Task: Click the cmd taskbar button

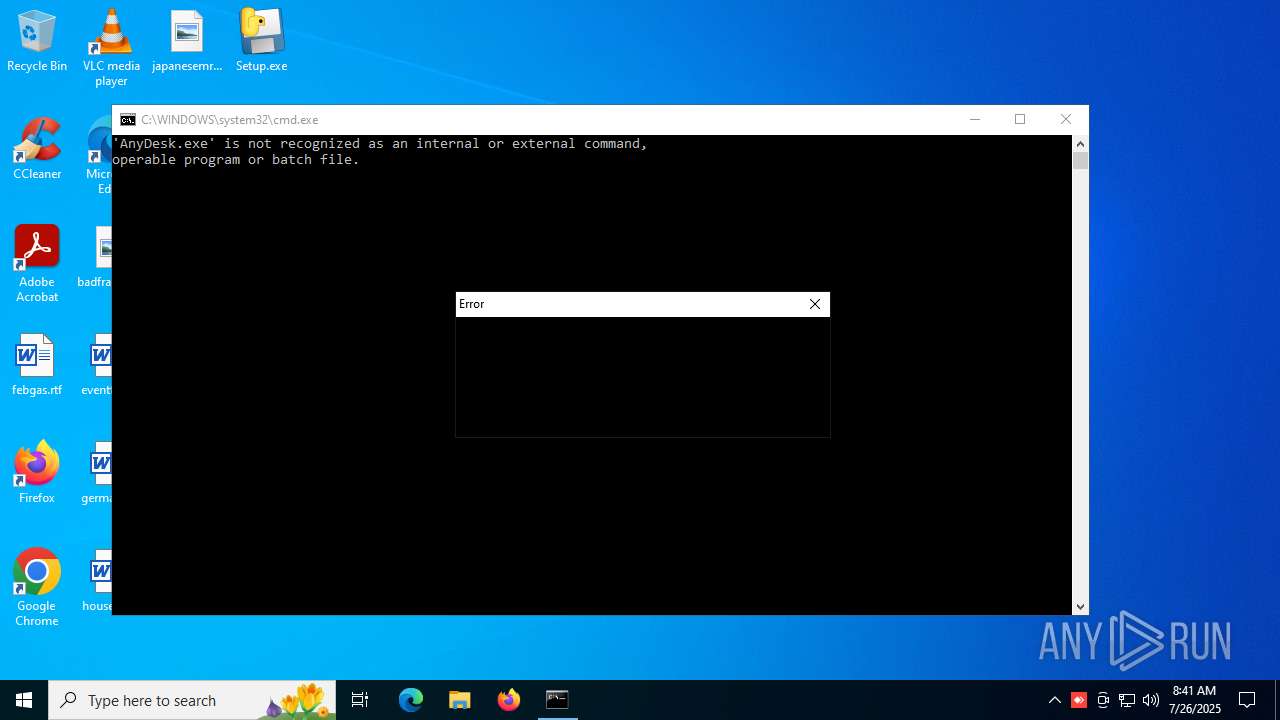Action: (557, 700)
